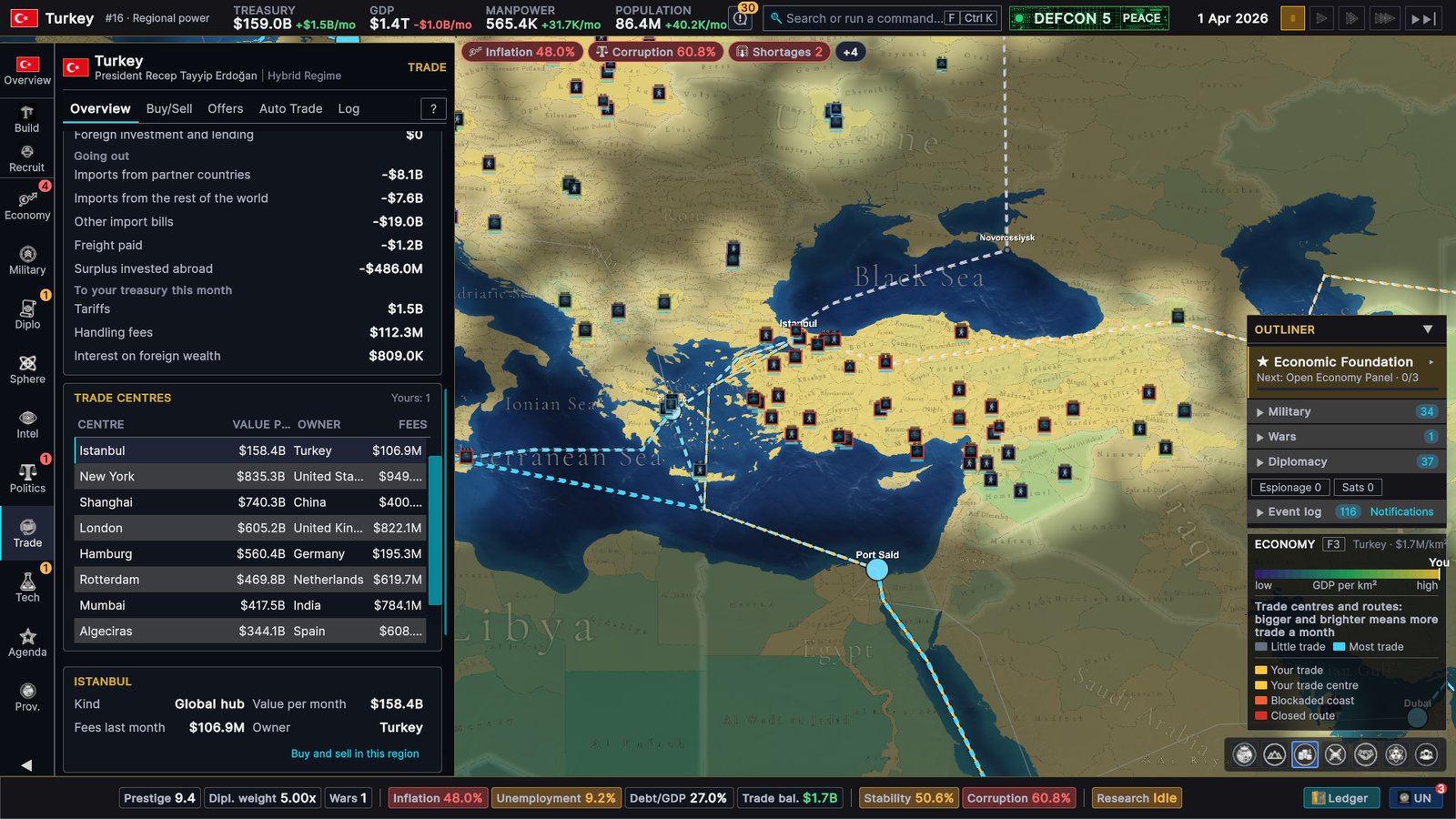Image resolution: width=1456 pixels, height=819 pixels.
Task: Select the New York trade centre row
Action: click(x=250, y=476)
